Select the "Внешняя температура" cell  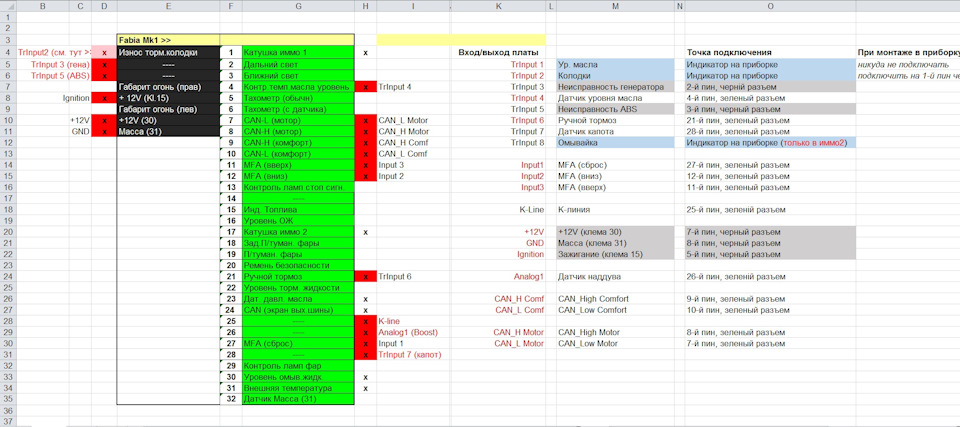click(298, 388)
